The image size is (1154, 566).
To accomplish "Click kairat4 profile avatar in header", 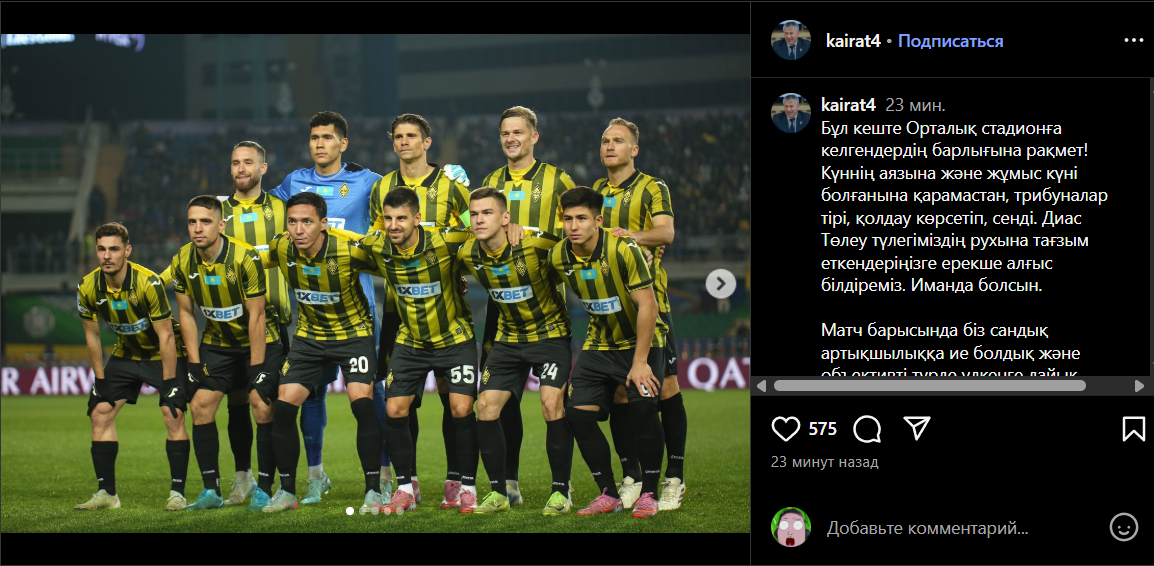I will [790, 40].
